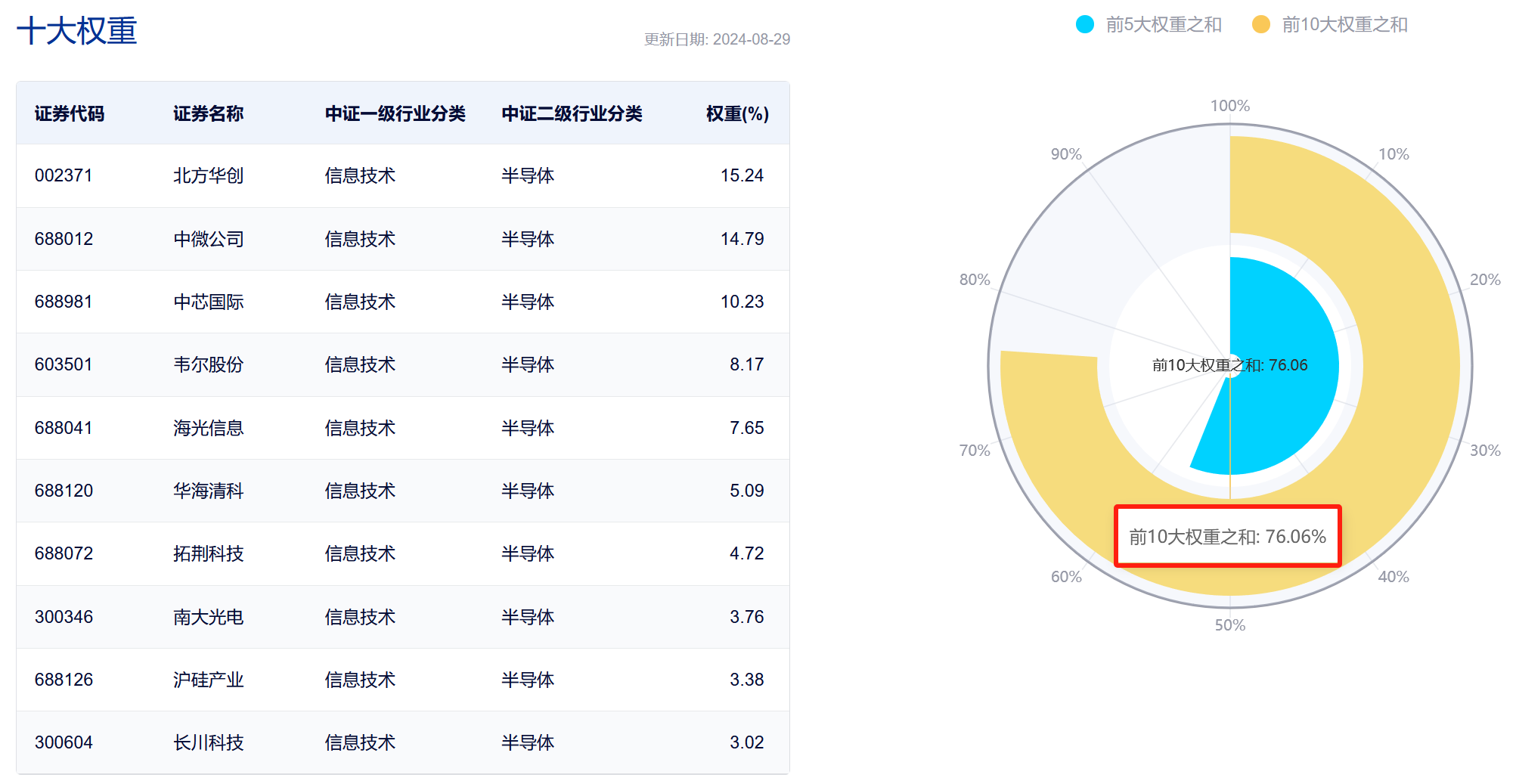Click the 50% axis label on chart
This screenshot has width=1516, height=784.
tap(1230, 625)
